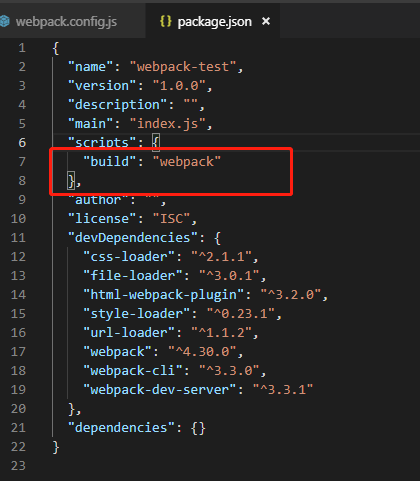Screen dimensions: 420x481
Task: Click the "build" key on line 7
Action: tap(110, 162)
